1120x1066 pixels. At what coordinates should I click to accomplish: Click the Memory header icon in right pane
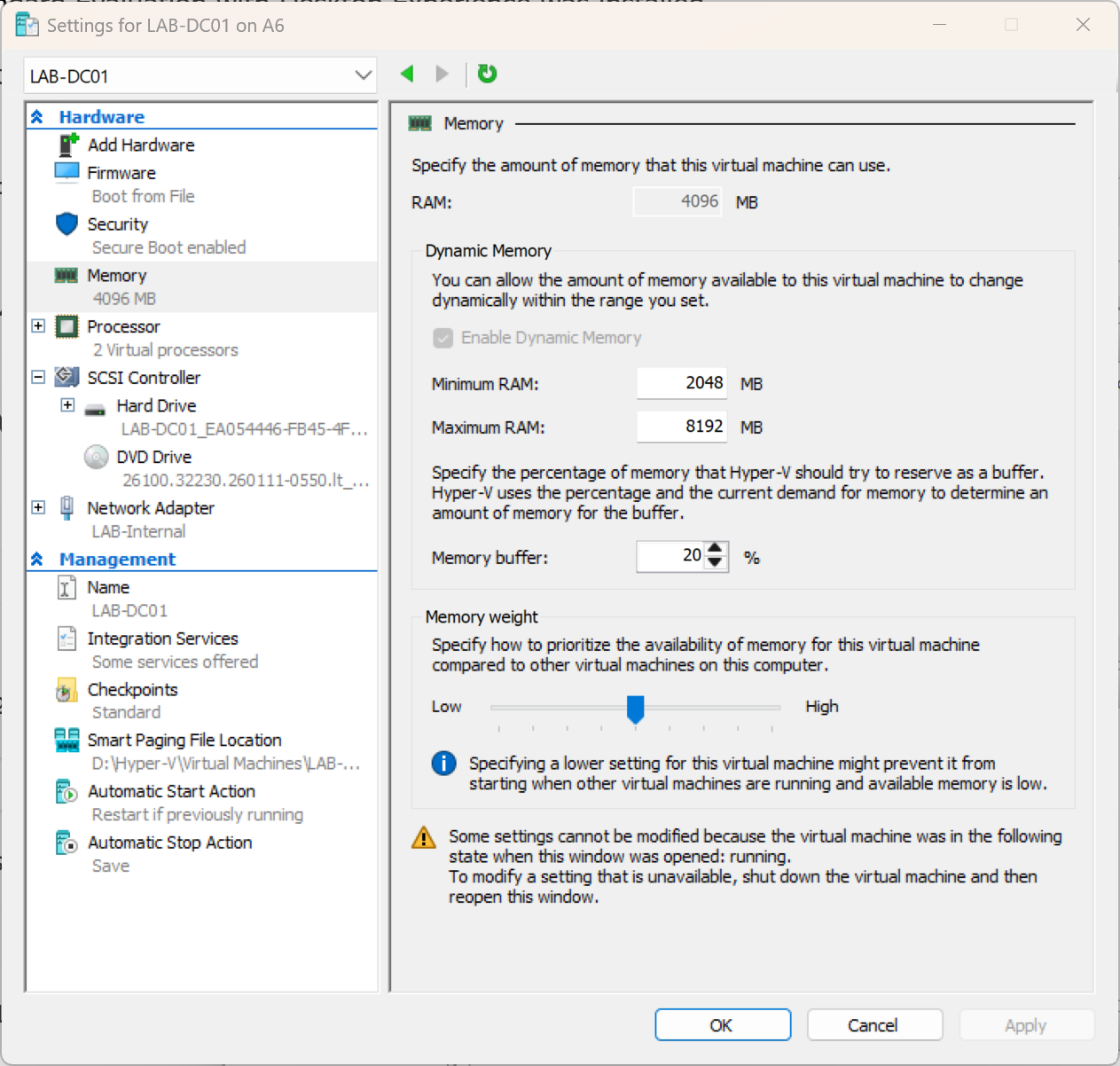click(x=420, y=123)
